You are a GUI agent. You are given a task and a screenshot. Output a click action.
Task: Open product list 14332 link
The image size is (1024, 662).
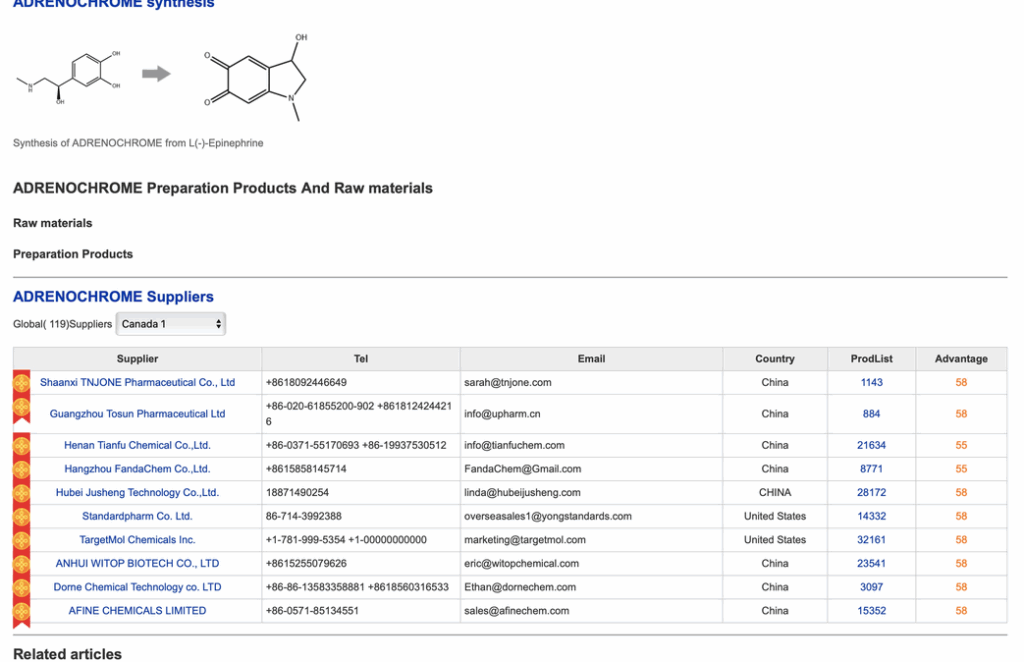click(871, 516)
